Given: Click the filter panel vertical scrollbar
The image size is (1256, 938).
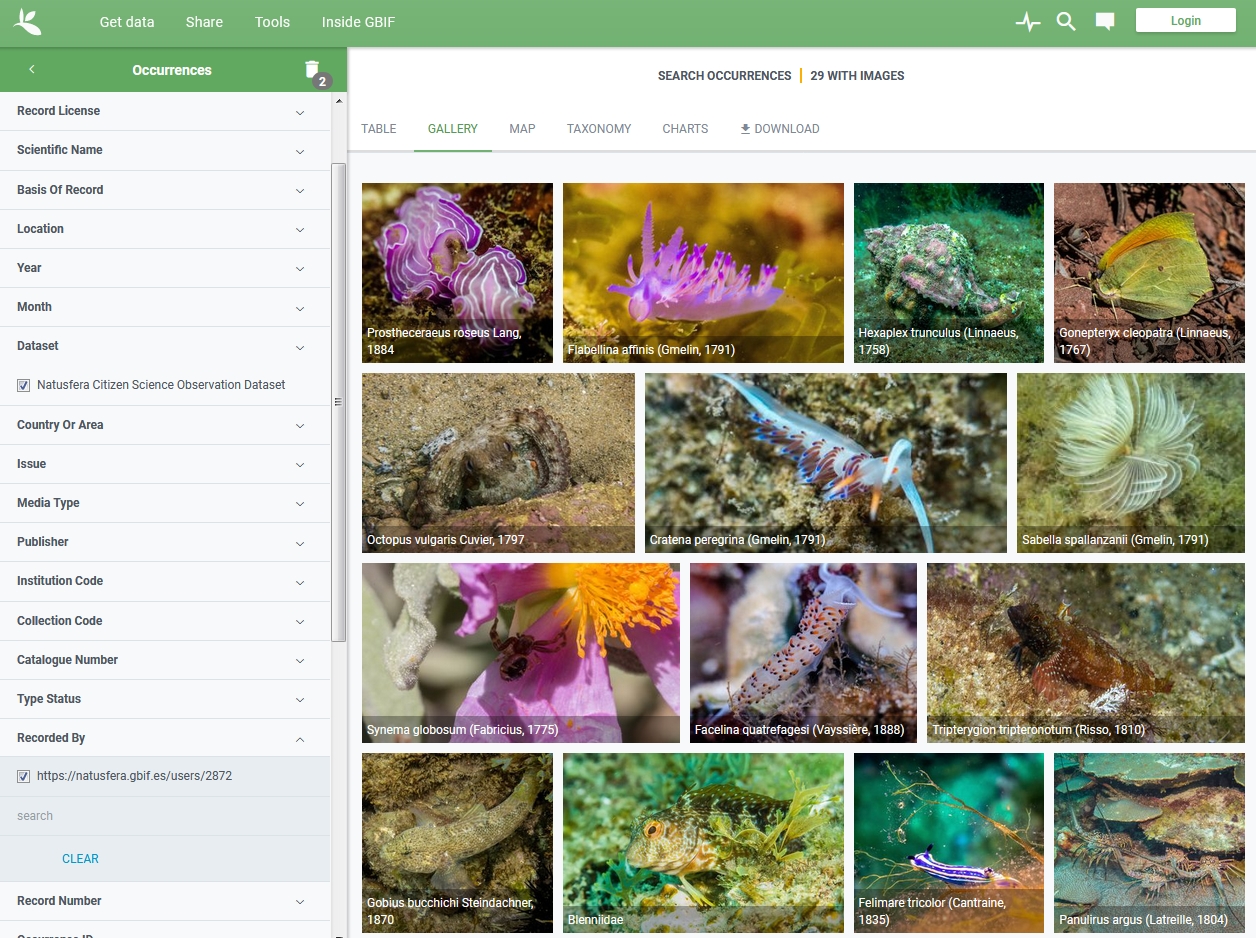Looking at the screenshot, I should [338, 300].
